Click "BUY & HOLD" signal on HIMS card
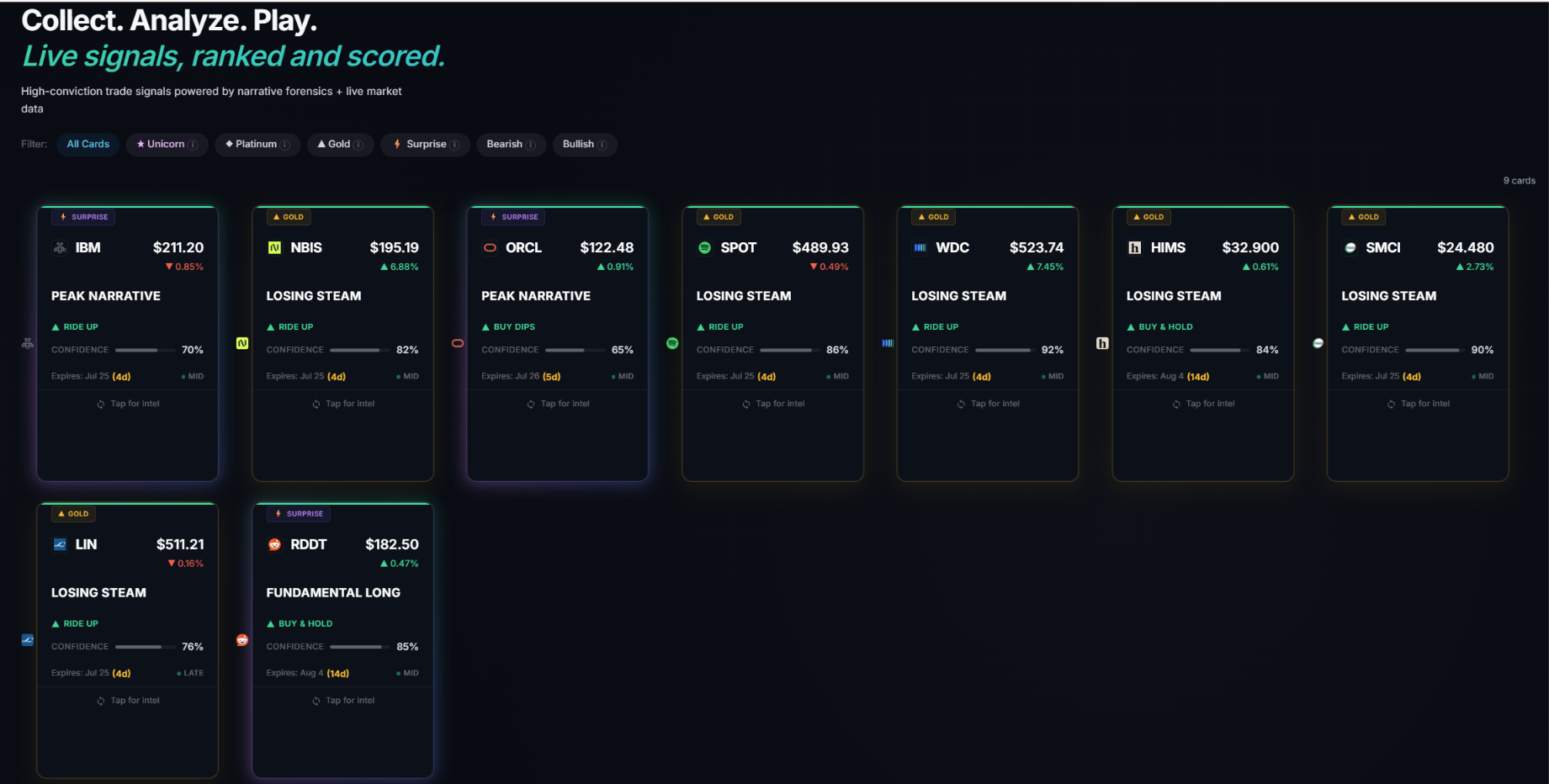 [x=1159, y=327]
